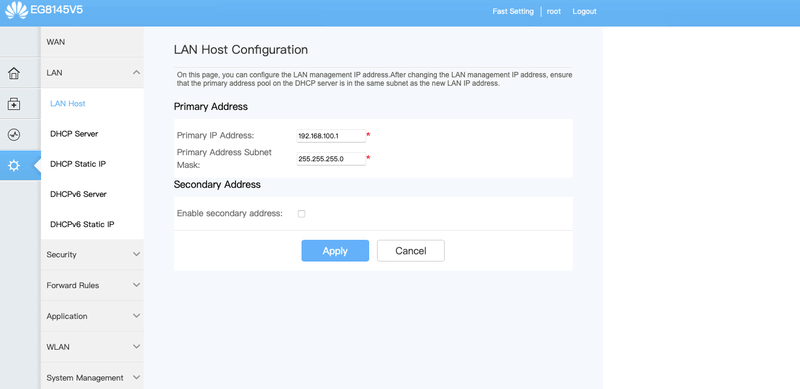Focus the Primary Address Subnet Mask field
Image resolution: width=800 pixels, height=389 pixels.
point(331,159)
